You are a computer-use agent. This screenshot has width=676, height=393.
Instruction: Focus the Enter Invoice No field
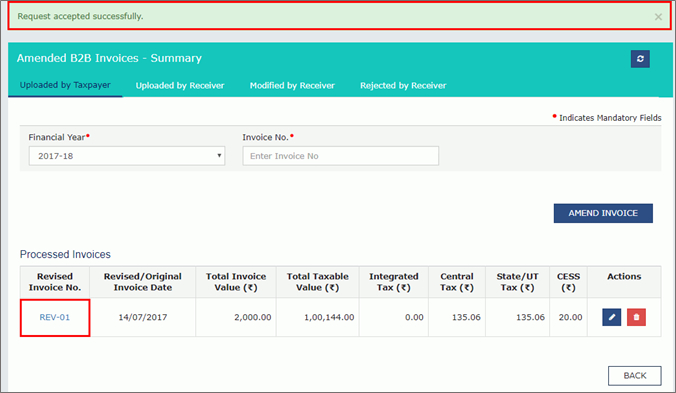[x=341, y=156]
